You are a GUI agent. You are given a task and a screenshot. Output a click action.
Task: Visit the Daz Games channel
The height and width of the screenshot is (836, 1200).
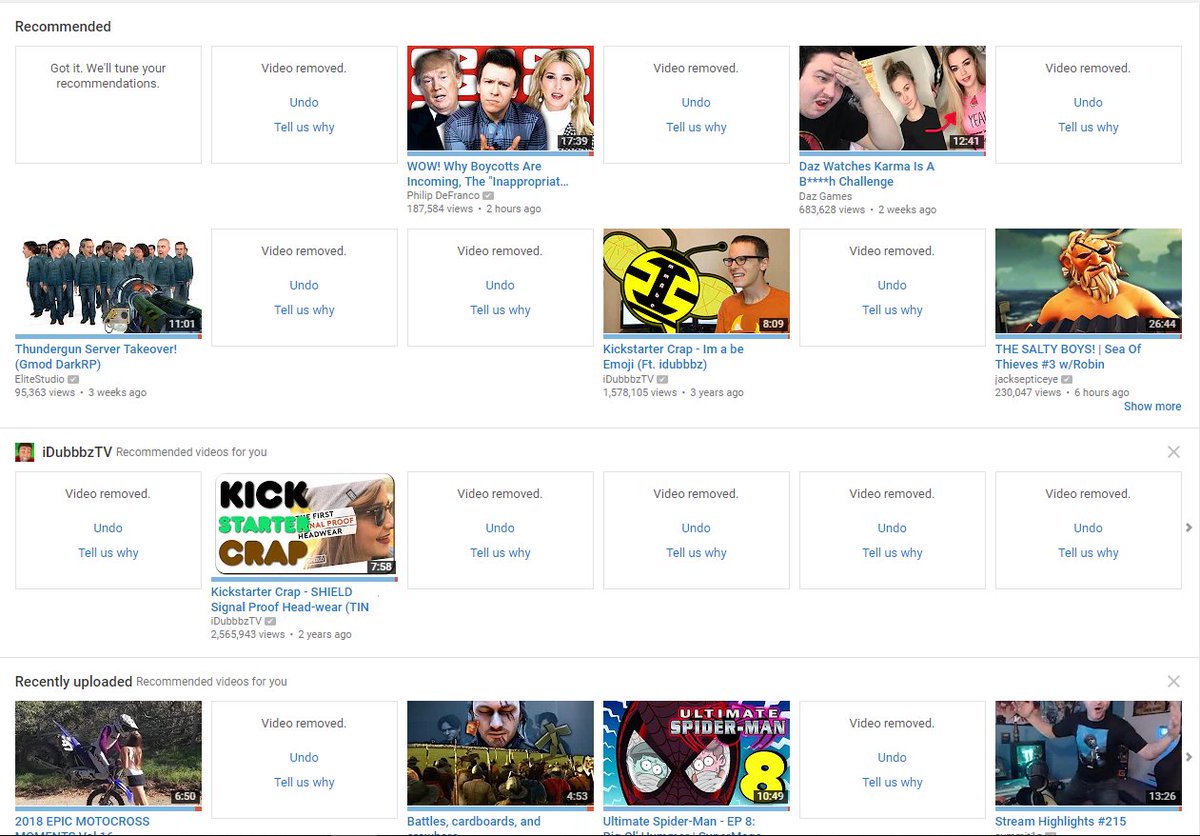pyautogui.click(x=826, y=196)
